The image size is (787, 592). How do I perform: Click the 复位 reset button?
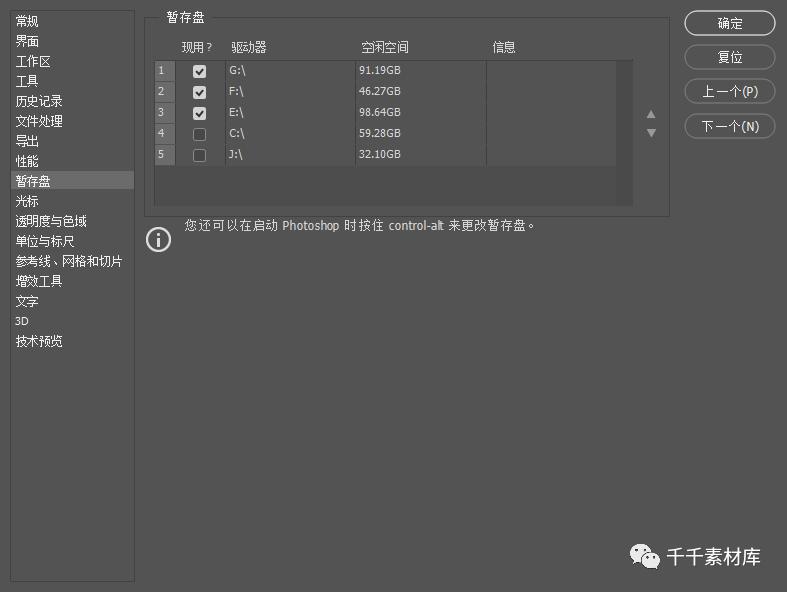click(x=730, y=57)
